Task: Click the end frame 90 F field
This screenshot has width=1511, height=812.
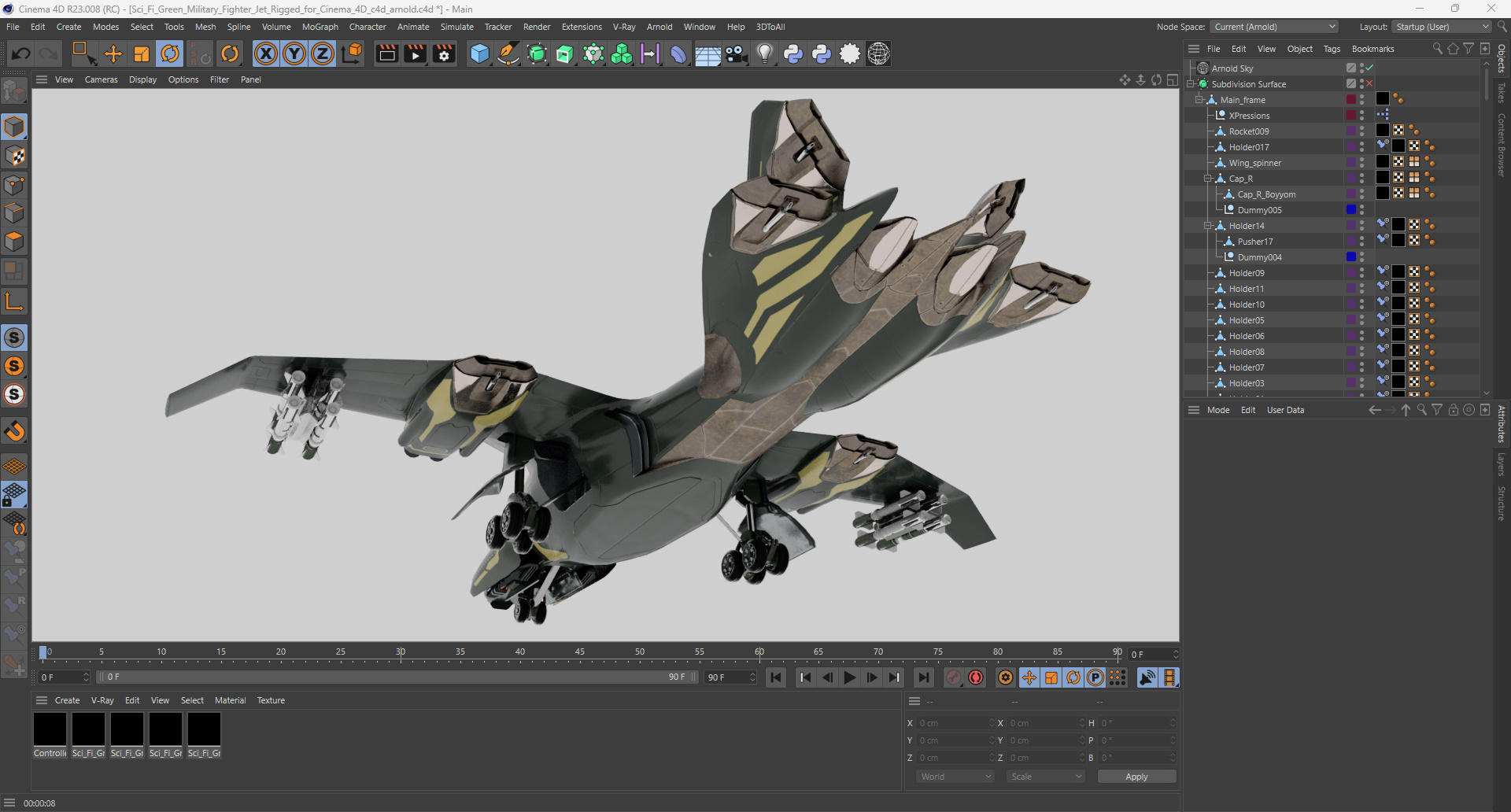Action: [730, 677]
